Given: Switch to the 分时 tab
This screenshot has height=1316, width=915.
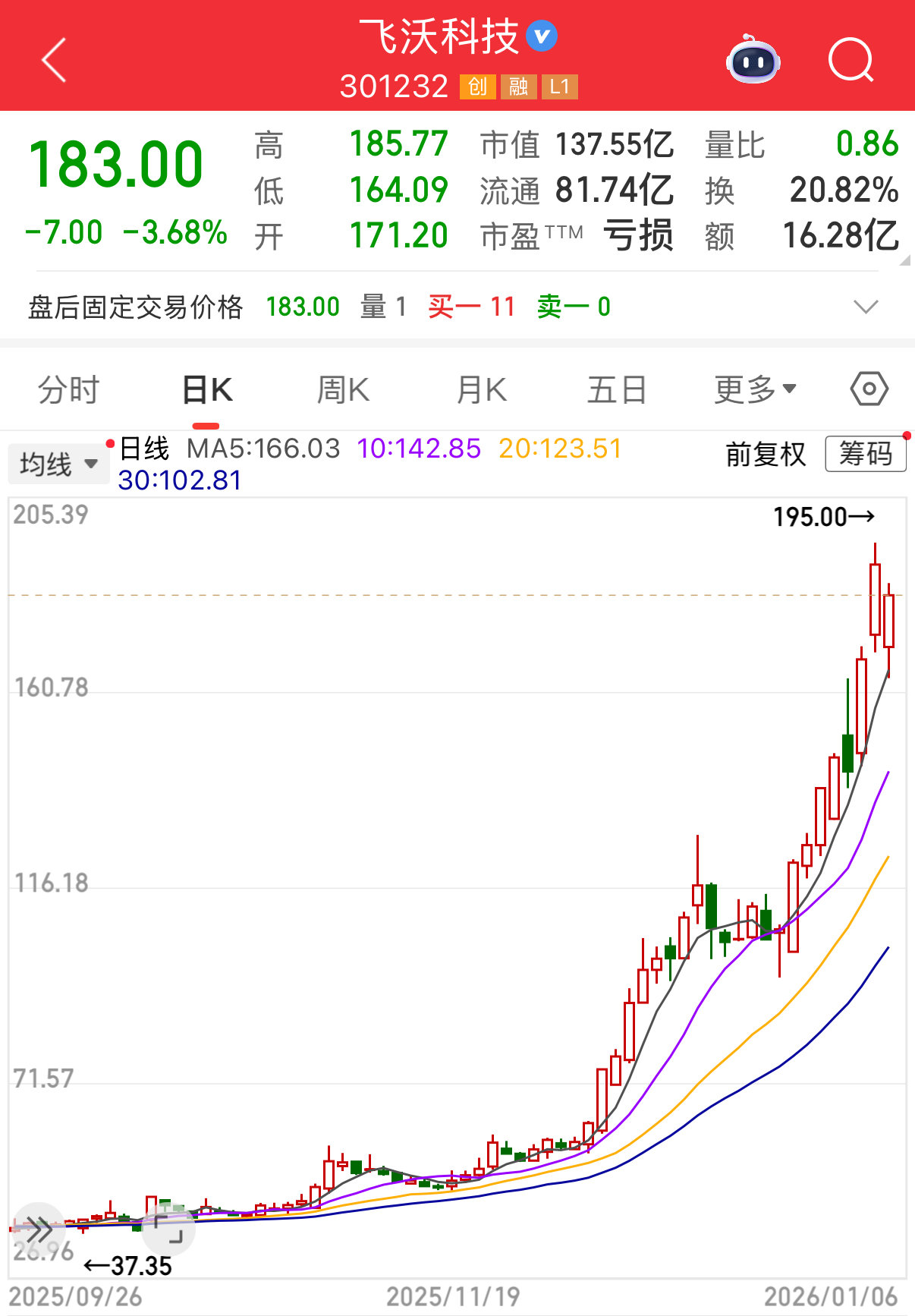Looking at the screenshot, I should click(x=68, y=390).
